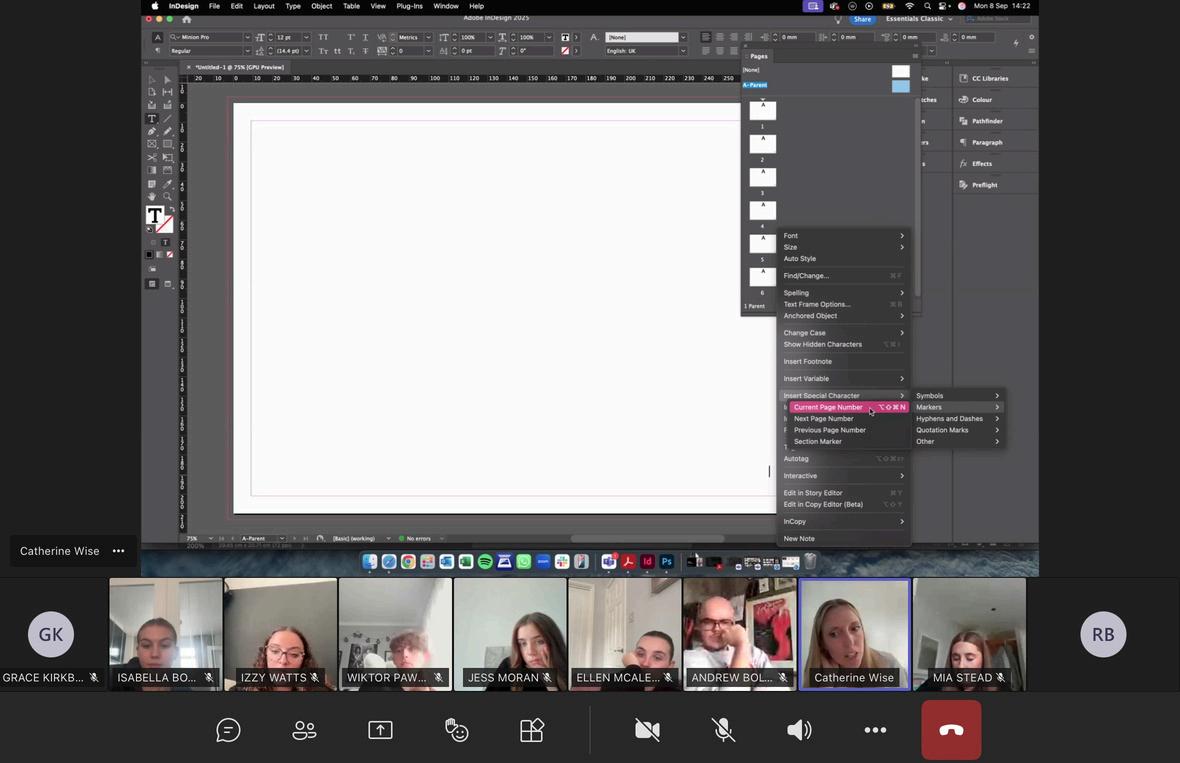Show People participants in Teams

coord(304,730)
